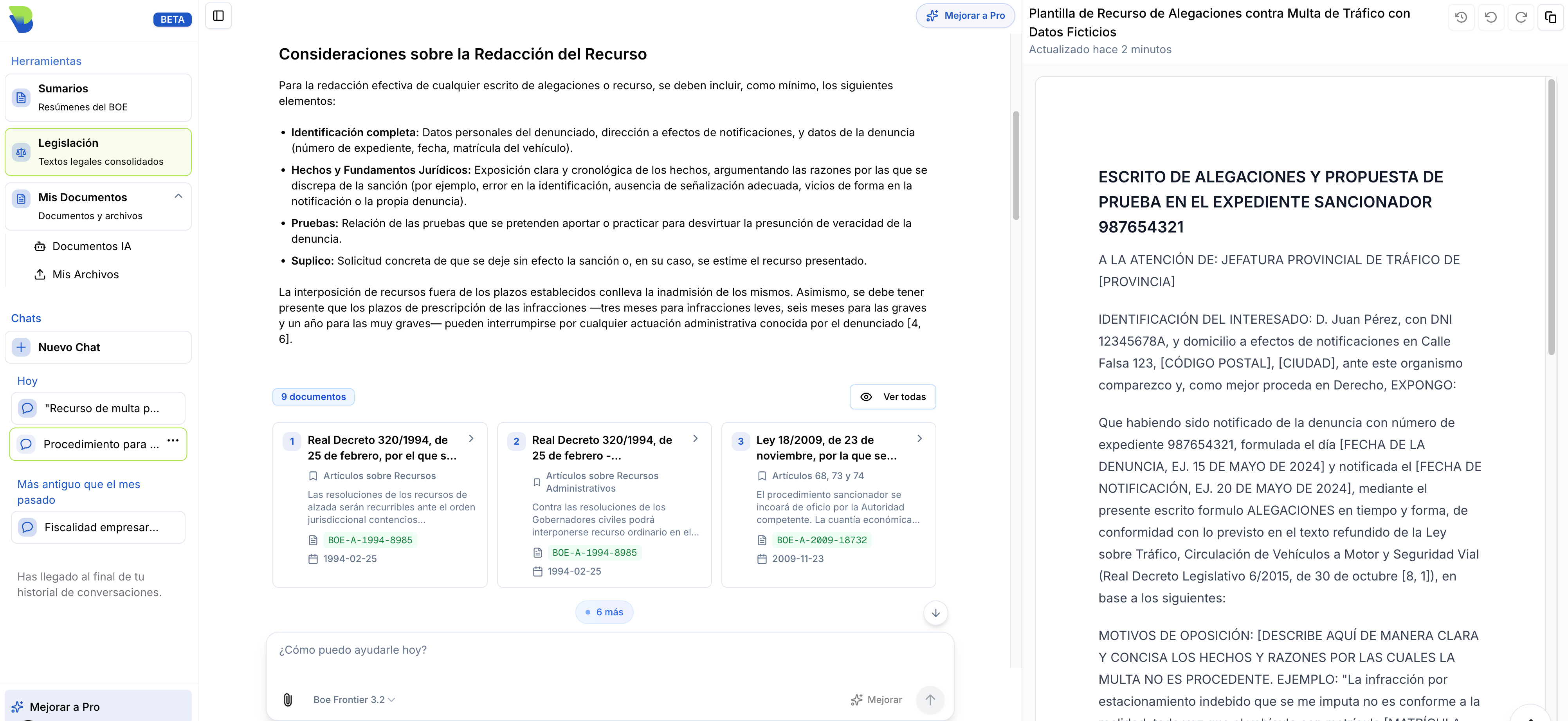Expand the Real Decreto 320/1994 document card

tap(470, 438)
